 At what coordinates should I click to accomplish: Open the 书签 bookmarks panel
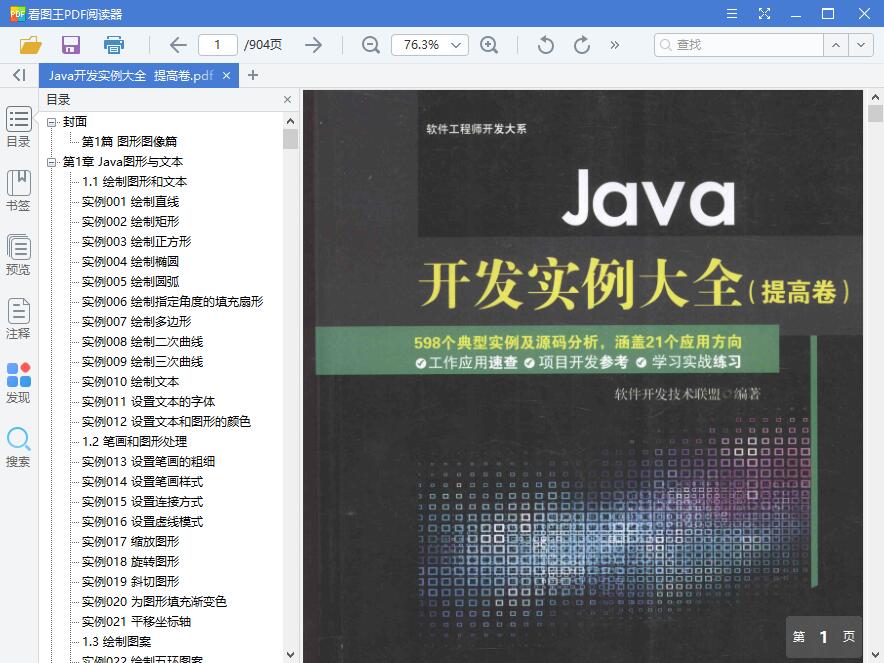pyautogui.click(x=19, y=191)
